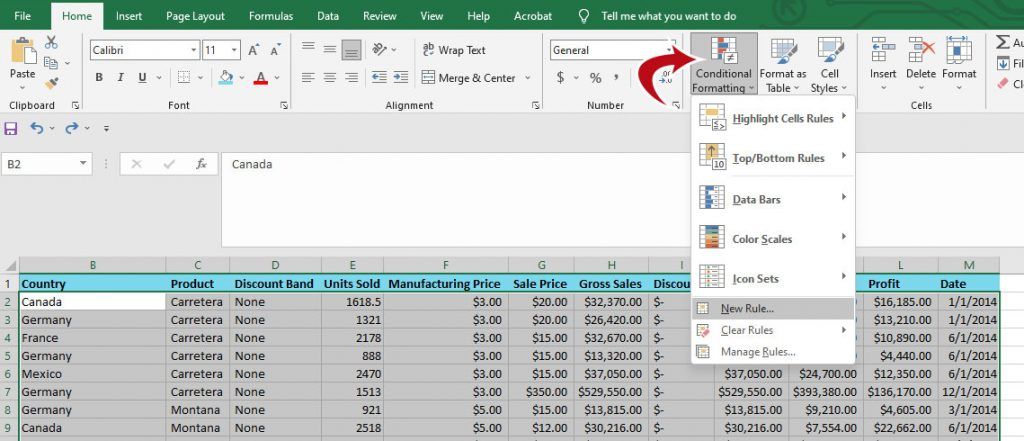The image size is (1024, 441).
Task: Click the Format Painter brush icon
Action: point(51,84)
